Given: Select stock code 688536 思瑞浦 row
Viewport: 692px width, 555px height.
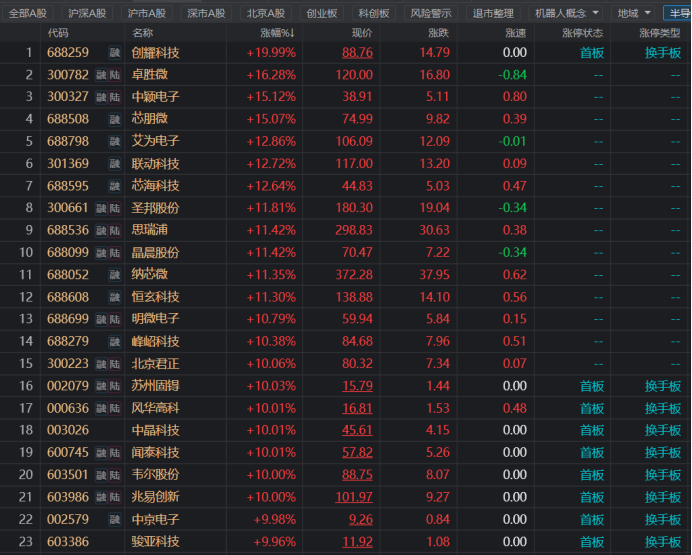Looking at the screenshot, I should [68, 230].
